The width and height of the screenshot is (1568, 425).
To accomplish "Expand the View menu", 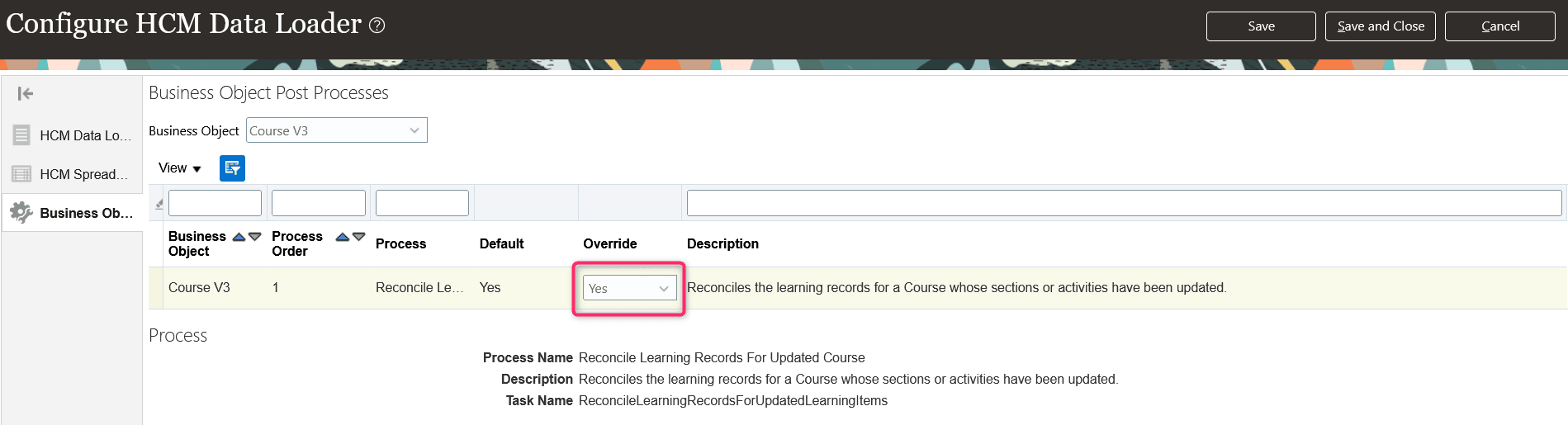I will coord(180,168).
